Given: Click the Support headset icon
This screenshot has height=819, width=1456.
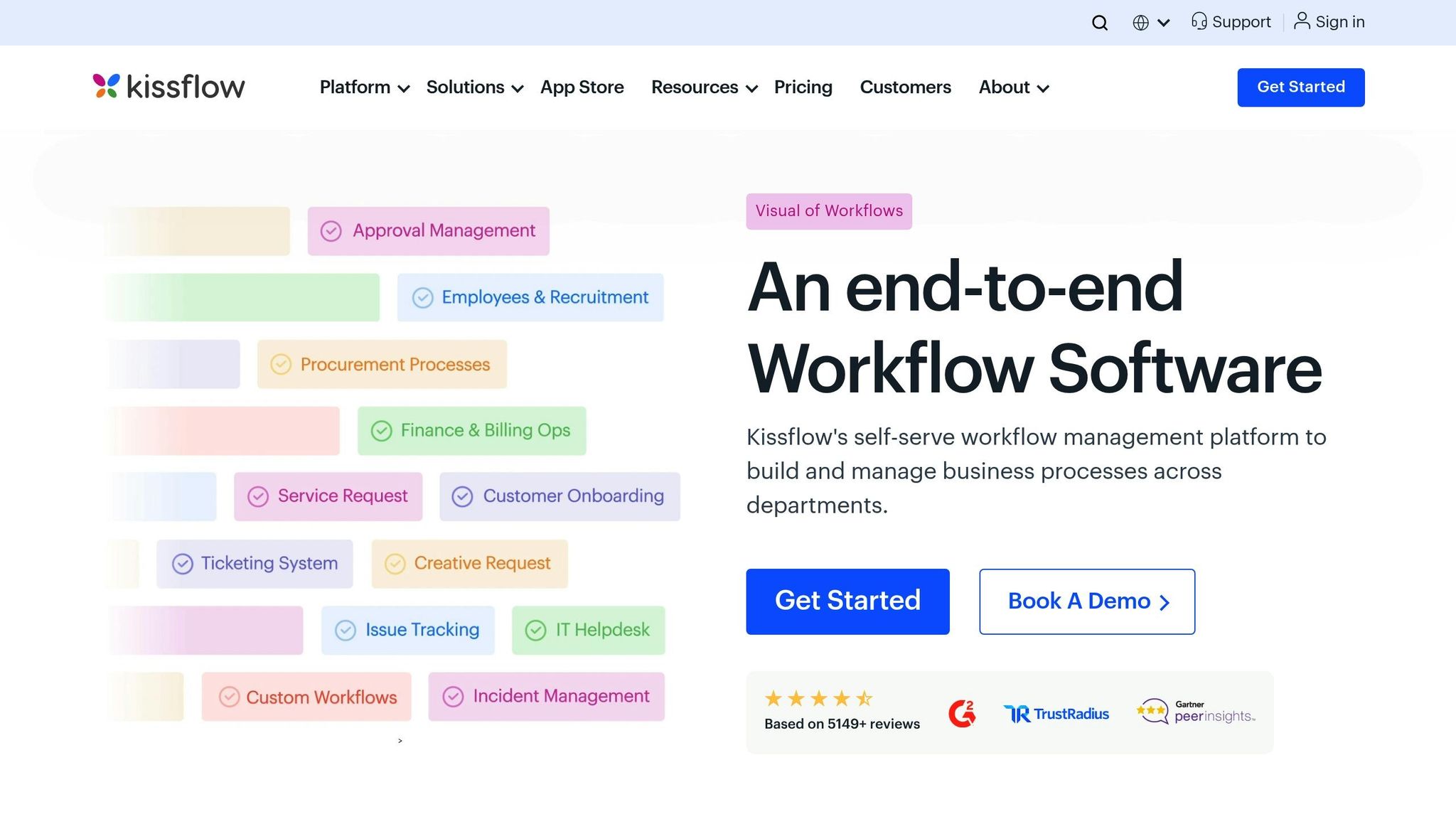Looking at the screenshot, I should tap(1199, 21).
